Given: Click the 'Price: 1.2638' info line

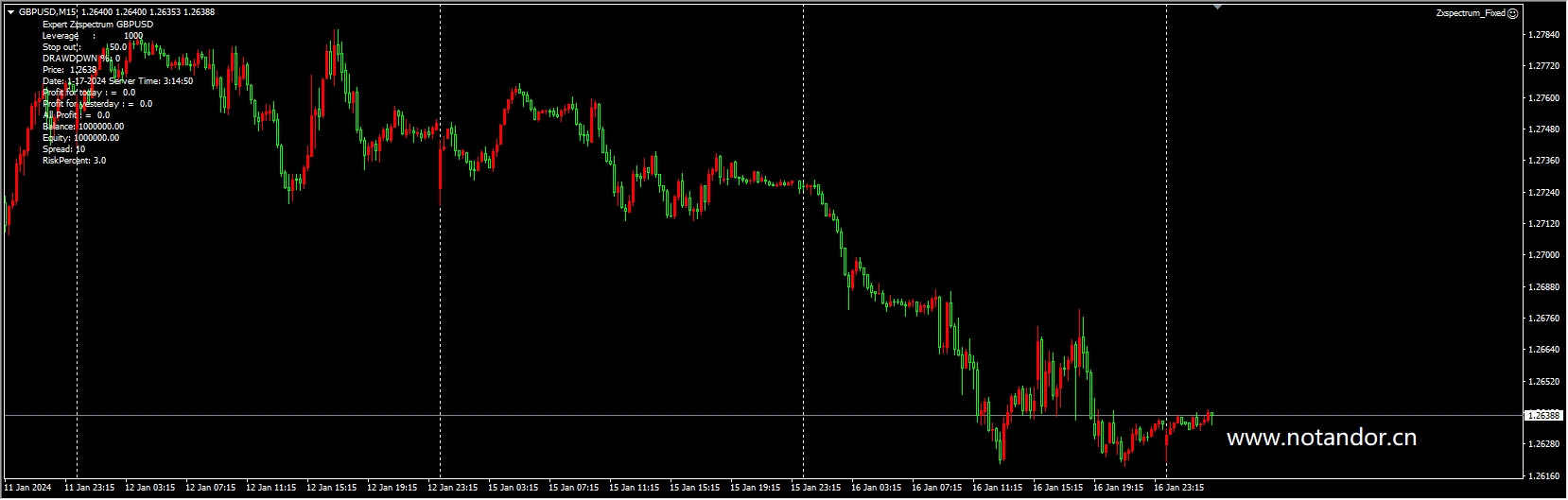Looking at the screenshot, I should click(69, 70).
